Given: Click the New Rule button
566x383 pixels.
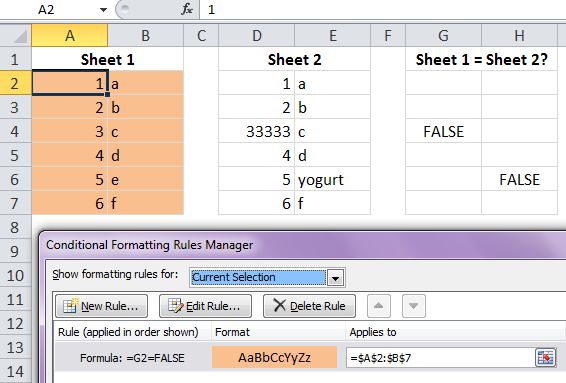Looking at the screenshot, I should (x=101, y=306).
